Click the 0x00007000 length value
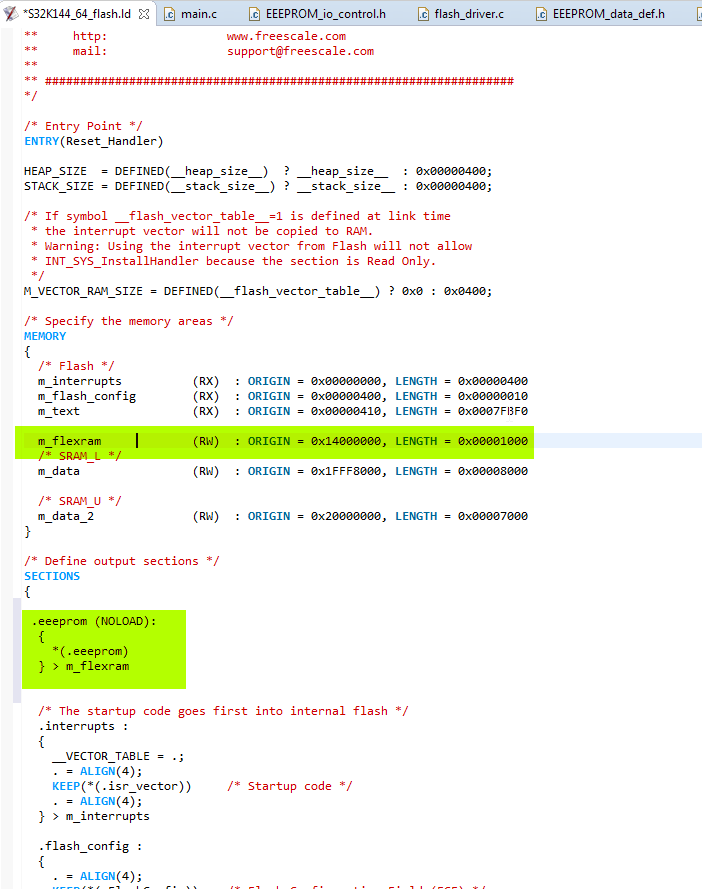Viewport: 702px width, 889px height. [x=493, y=517]
